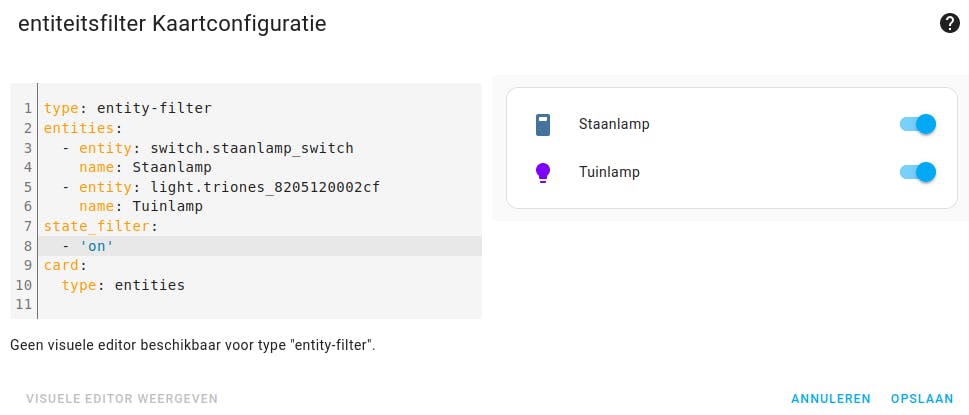
Task: Click the purple Tuinlamp bulb icon
Action: pos(543,172)
